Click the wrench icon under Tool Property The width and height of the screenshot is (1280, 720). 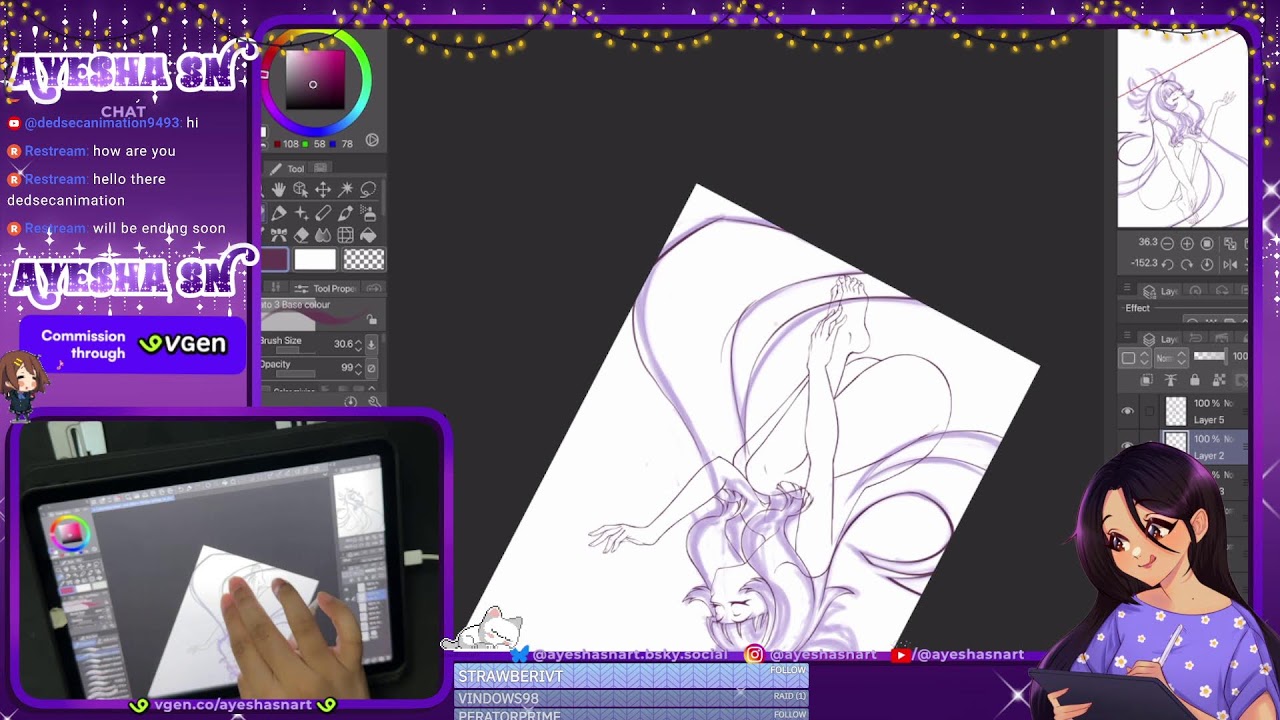point(374,401)
